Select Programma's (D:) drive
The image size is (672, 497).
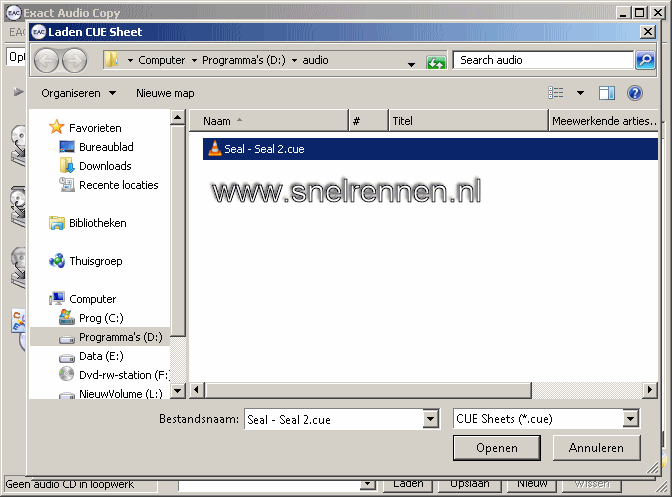(121, 337)
